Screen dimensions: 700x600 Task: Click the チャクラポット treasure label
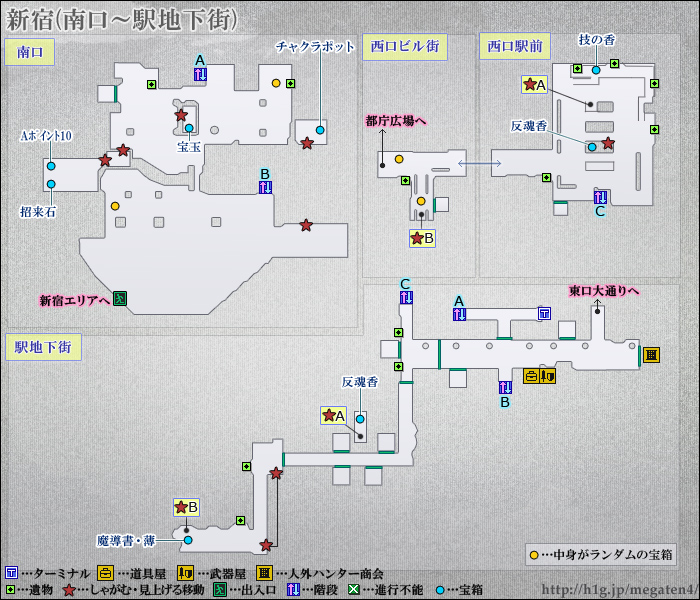click(316, 46)
